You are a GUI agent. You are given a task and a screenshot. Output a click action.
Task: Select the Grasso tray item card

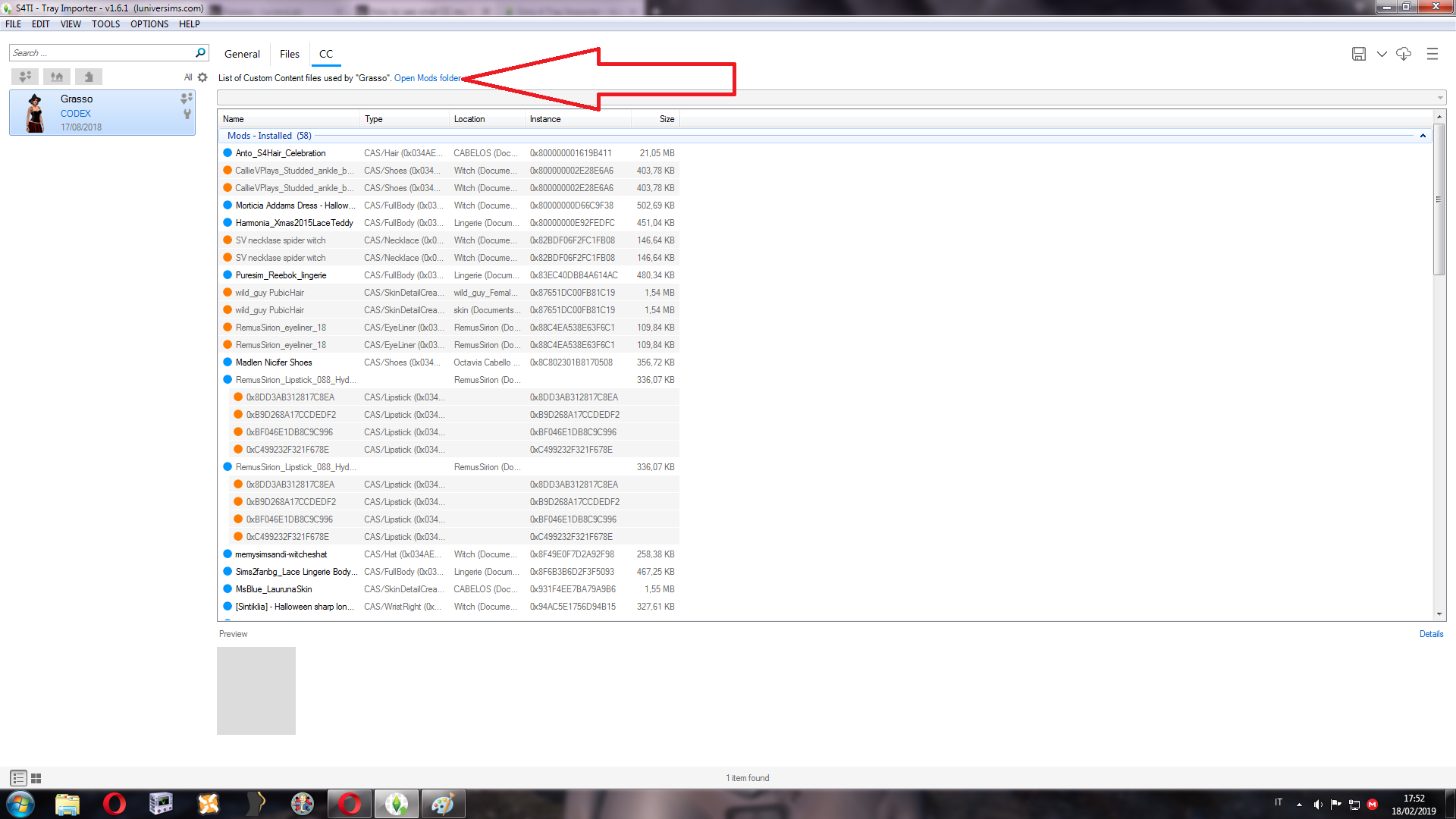[102, 112]
